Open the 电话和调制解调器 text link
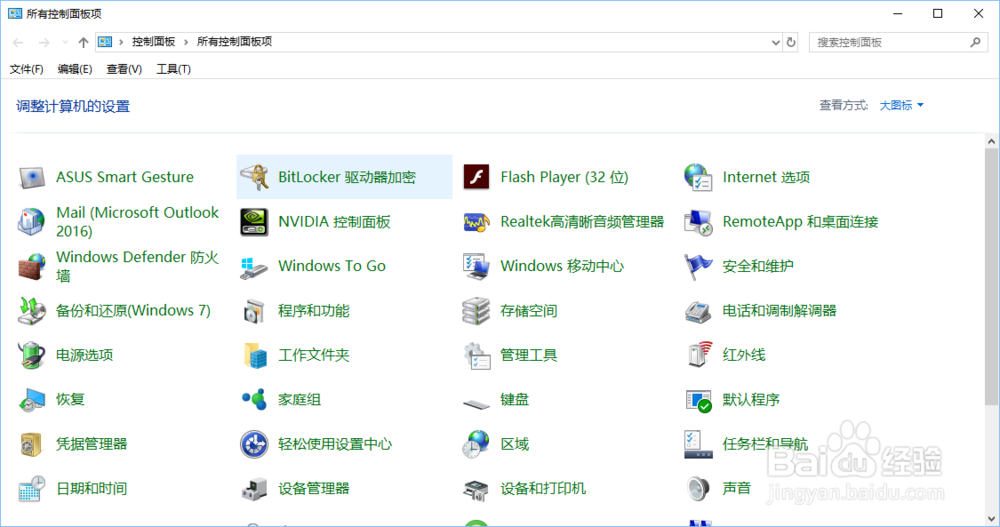 779,311
